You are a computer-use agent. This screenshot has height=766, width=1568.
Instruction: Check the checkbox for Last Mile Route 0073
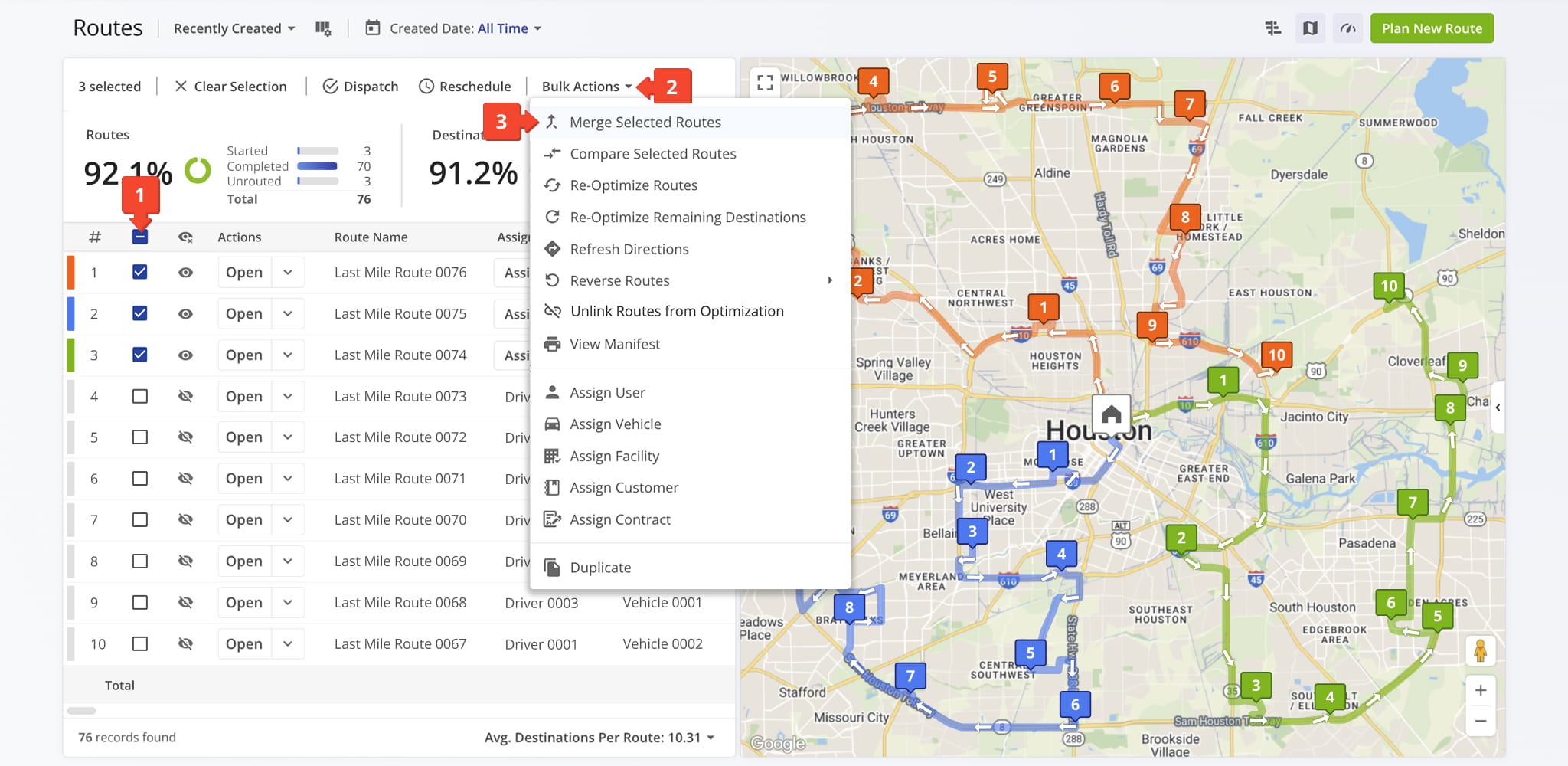click(139, 396)
